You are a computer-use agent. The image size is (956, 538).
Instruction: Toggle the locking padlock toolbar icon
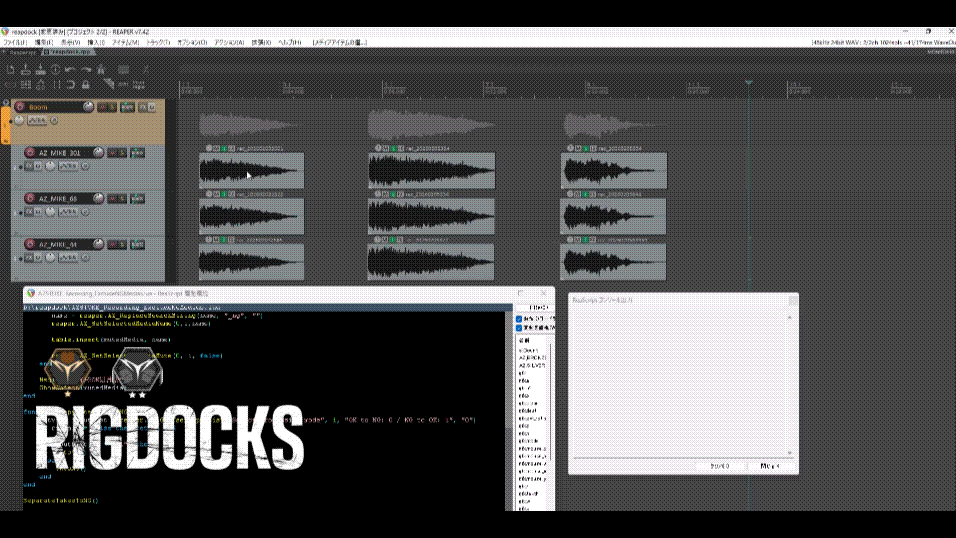point(86,85)
